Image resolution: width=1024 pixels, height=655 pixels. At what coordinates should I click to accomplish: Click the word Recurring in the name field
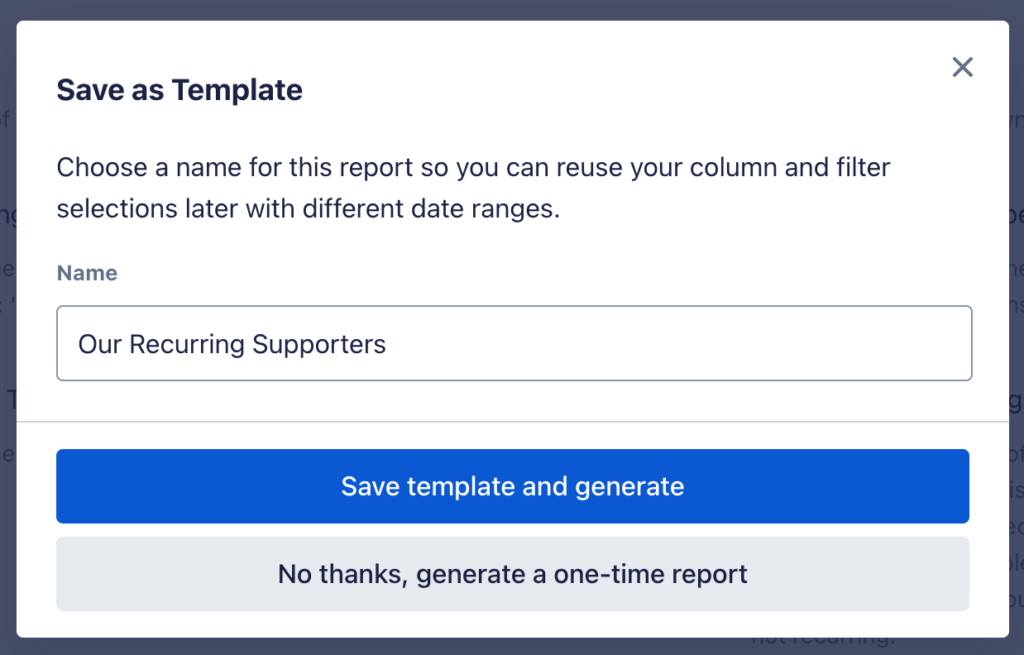[187, 345]
